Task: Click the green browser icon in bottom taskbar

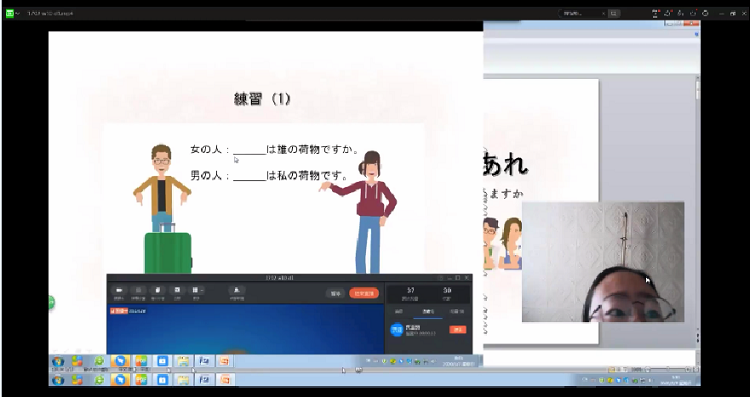Action: point(99,380)
